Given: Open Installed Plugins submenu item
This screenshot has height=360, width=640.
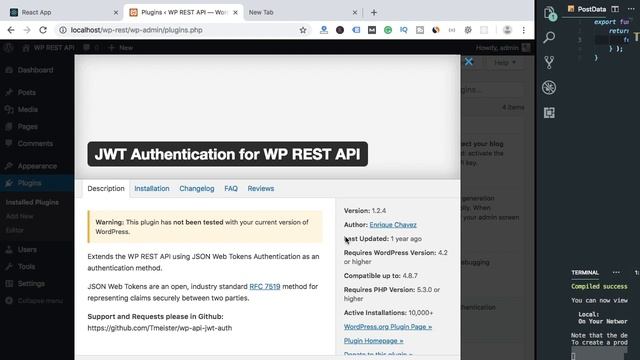Looking at the screenshot, I should coord(32,202).
